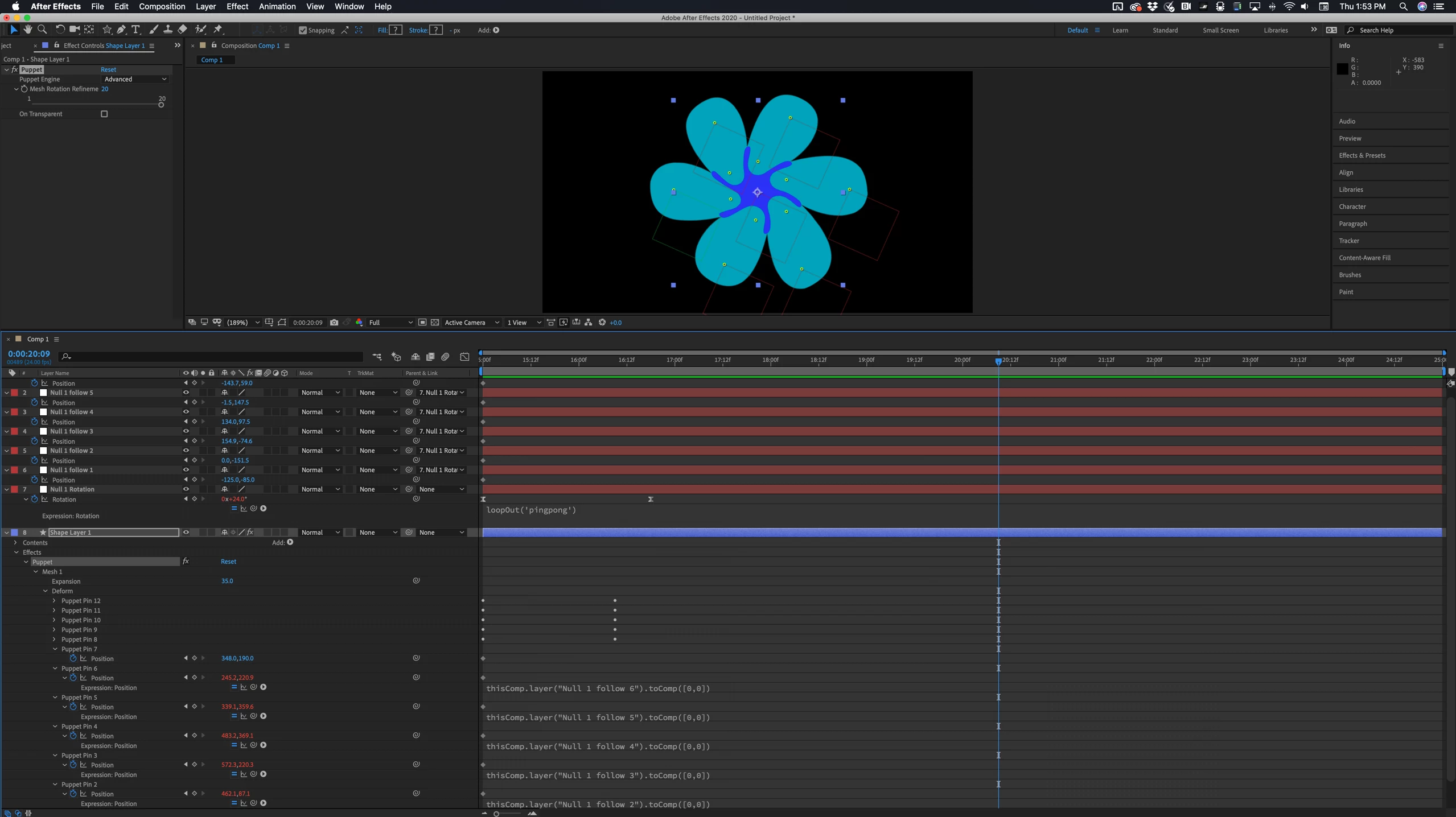
Task: Select the Hand tool
Action: point(27,30)
